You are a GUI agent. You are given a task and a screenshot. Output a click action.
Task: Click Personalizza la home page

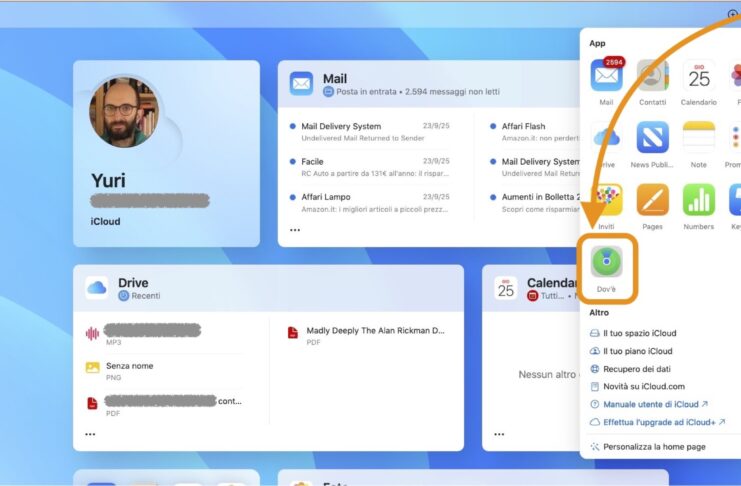tap(648, 447)
